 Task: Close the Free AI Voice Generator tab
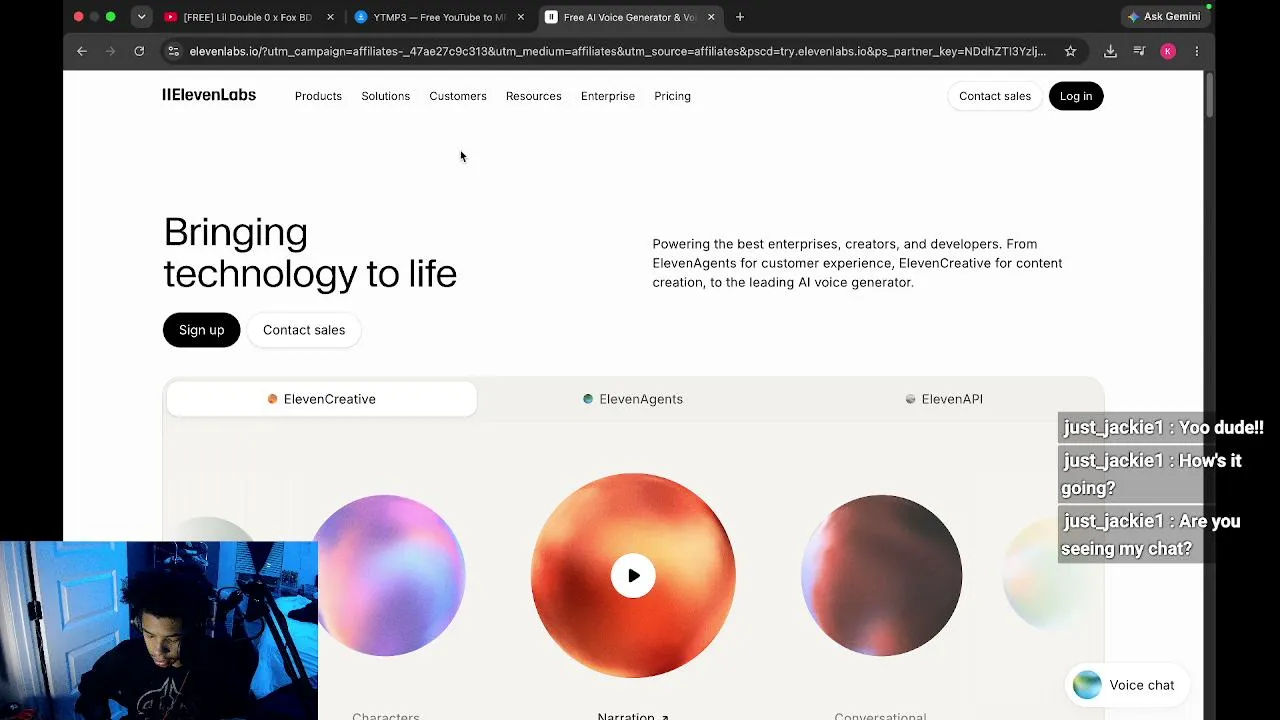tap(711, 17)
